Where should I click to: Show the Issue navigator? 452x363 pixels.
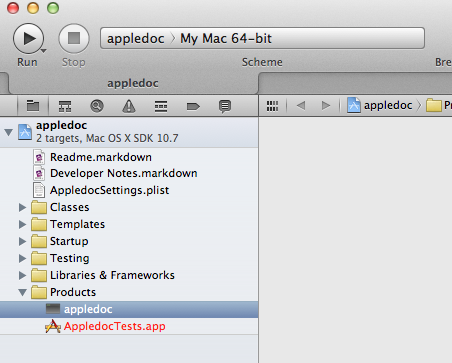point(129,106)
